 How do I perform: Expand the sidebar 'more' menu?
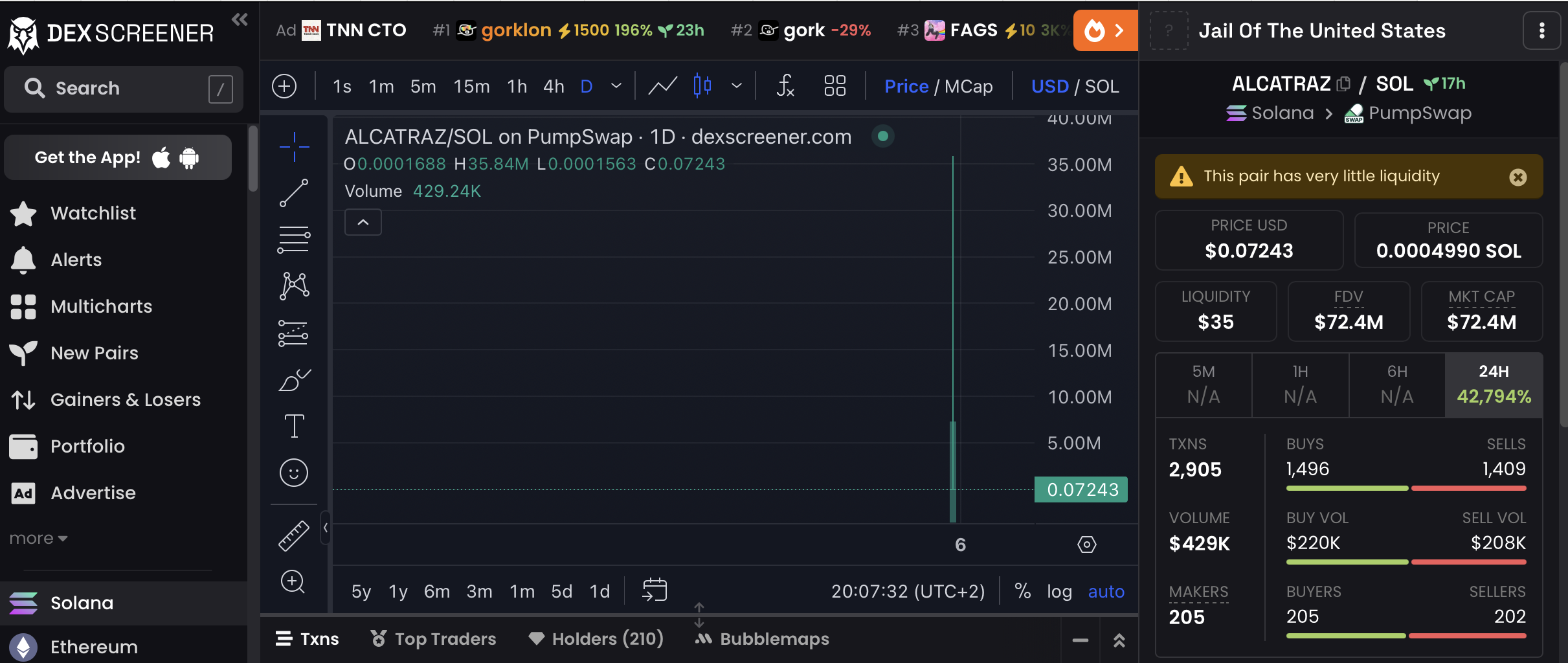pos(39,539)
